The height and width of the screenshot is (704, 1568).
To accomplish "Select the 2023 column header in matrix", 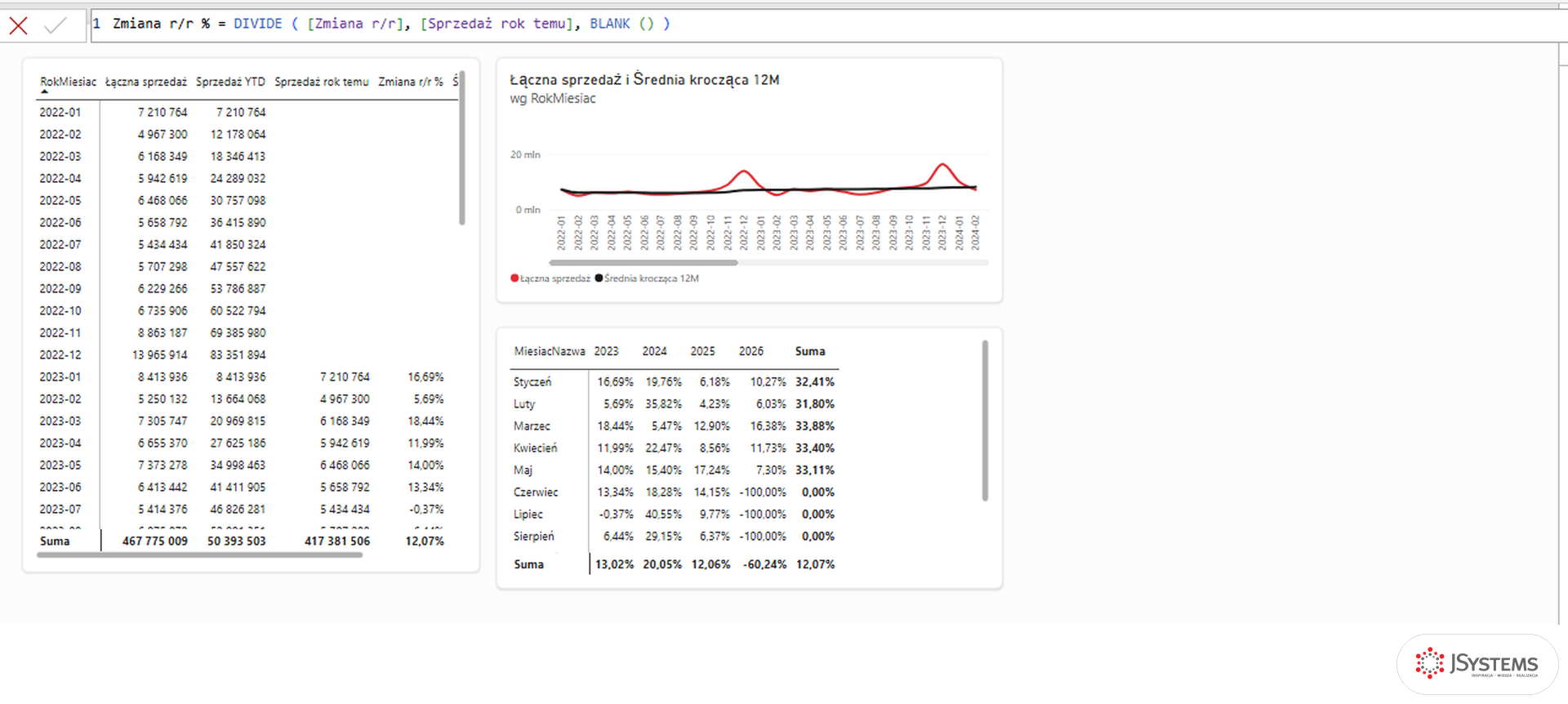I will coord(606,351).
